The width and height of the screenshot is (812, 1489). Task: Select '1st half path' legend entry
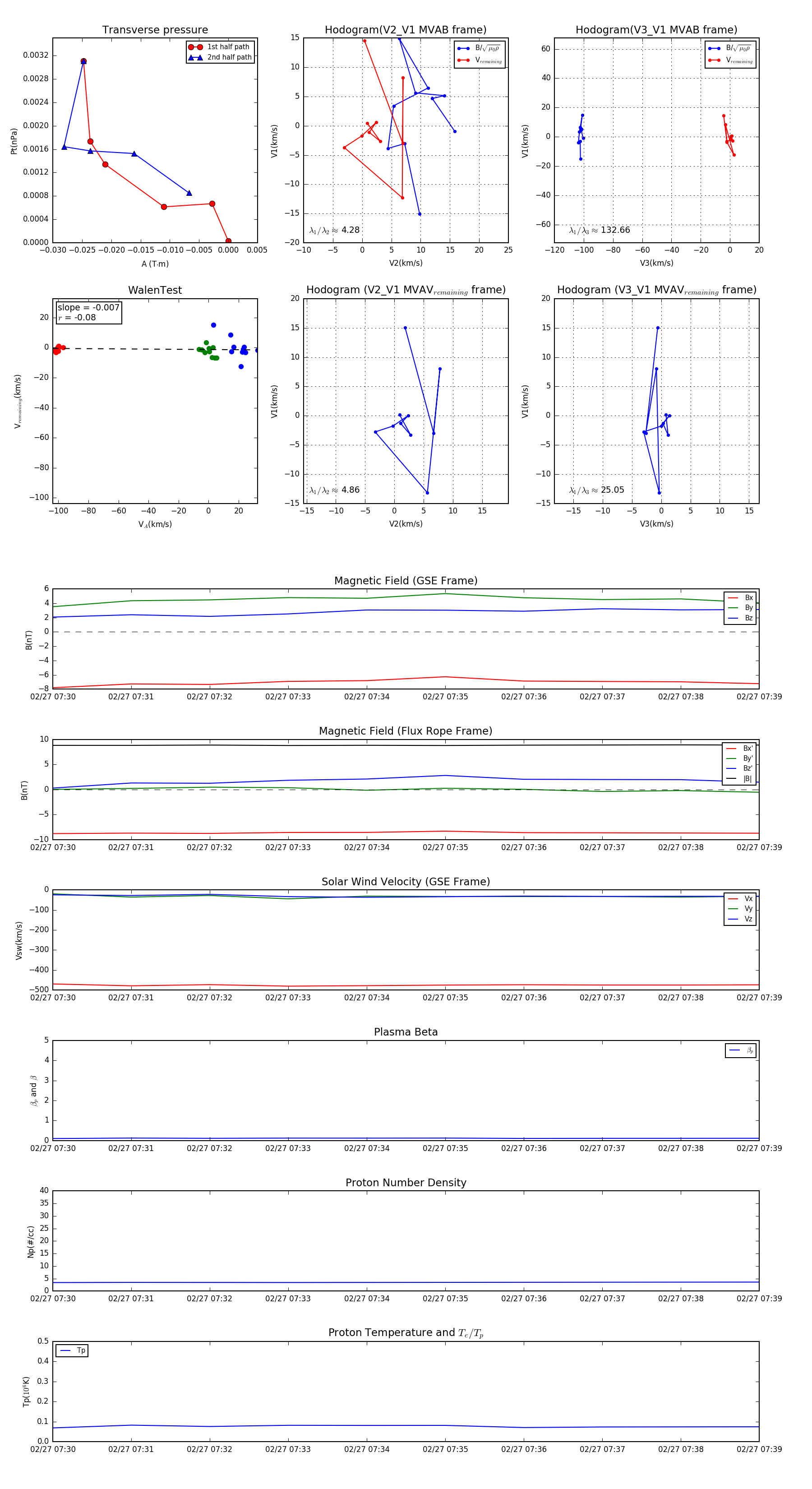220,47
